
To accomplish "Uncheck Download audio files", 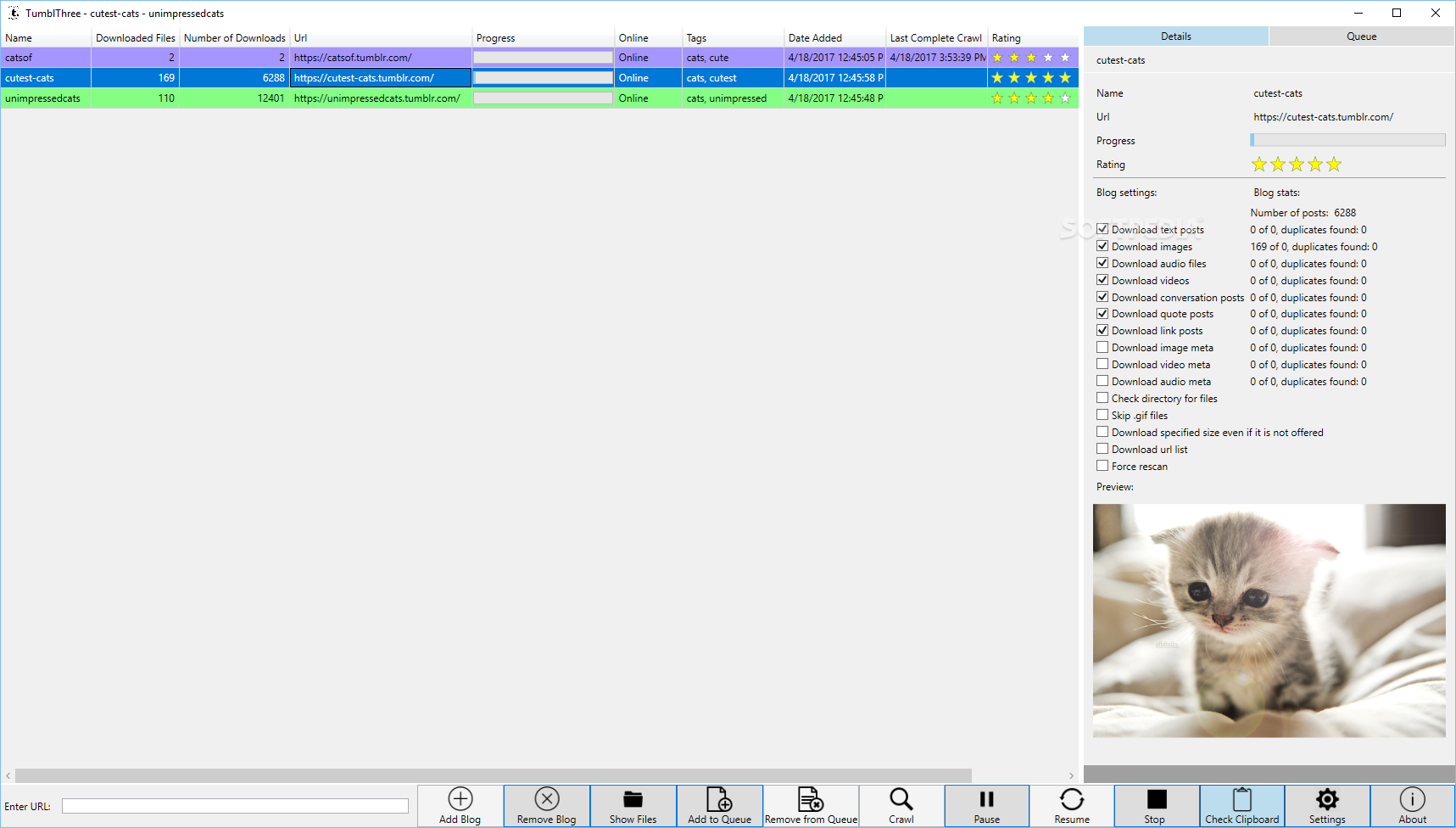I will [1102, 263].
